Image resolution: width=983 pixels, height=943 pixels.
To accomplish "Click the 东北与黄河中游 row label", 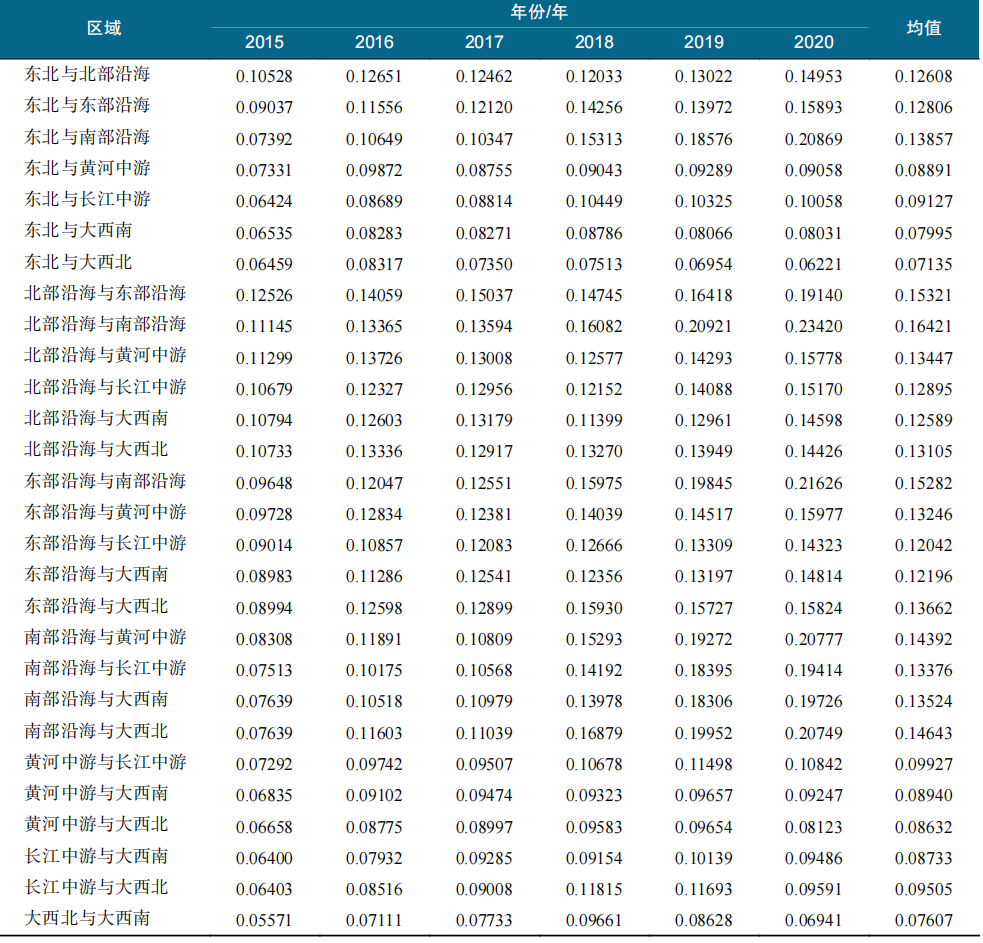I will 88,168.
